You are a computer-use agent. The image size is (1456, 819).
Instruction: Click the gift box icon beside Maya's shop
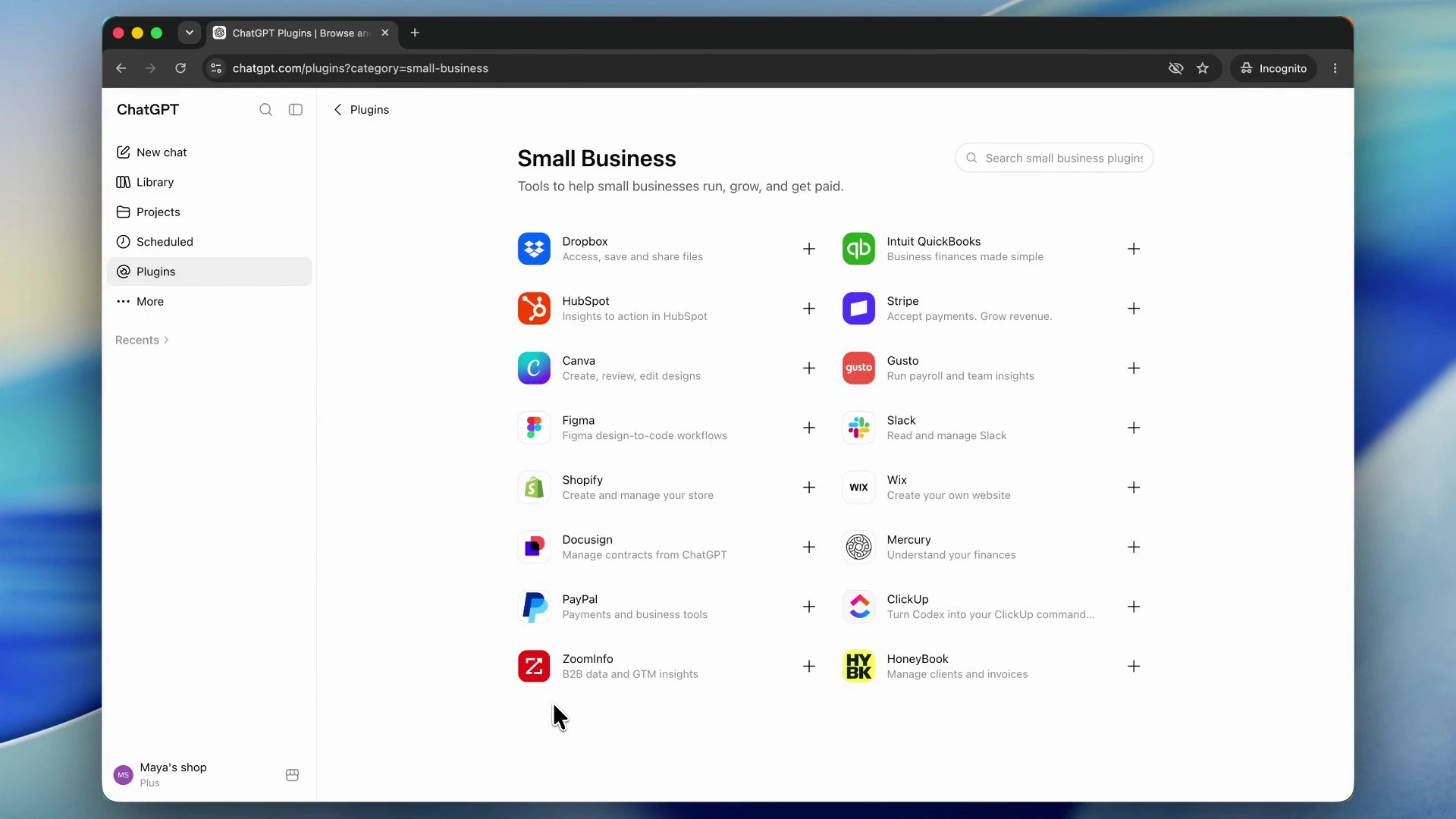click(292, 775)
